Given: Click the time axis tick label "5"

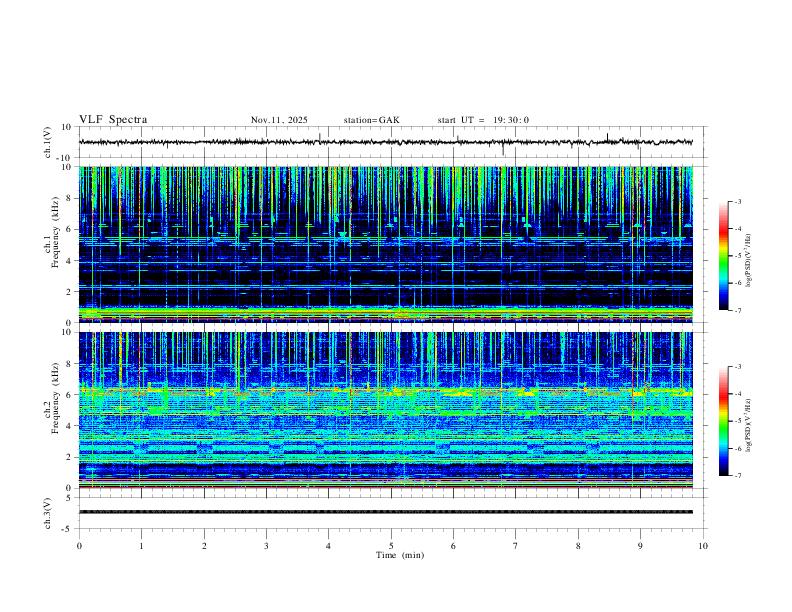Looking at the screenshot, I should click(x=391, y=546).
